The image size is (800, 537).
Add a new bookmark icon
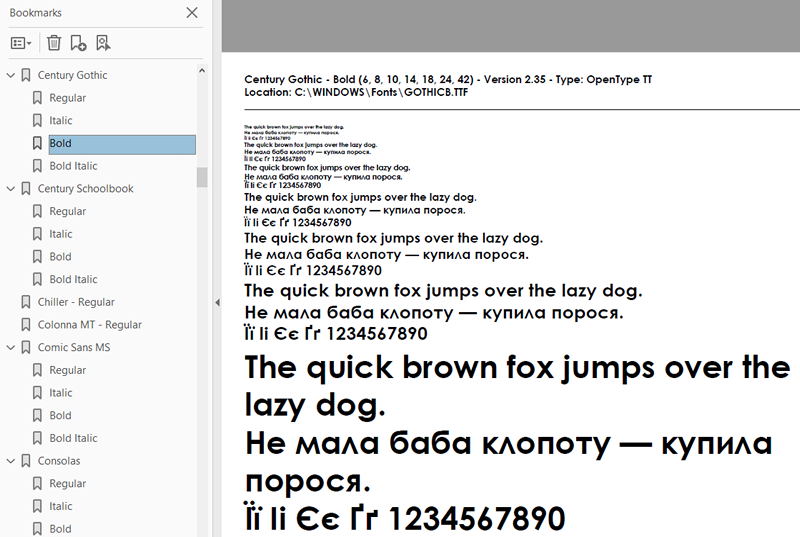coord(78,43)
